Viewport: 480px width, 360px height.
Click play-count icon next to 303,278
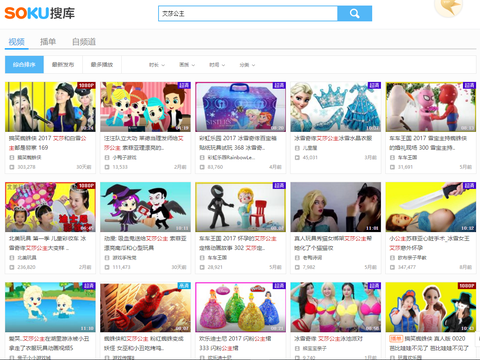12,167
